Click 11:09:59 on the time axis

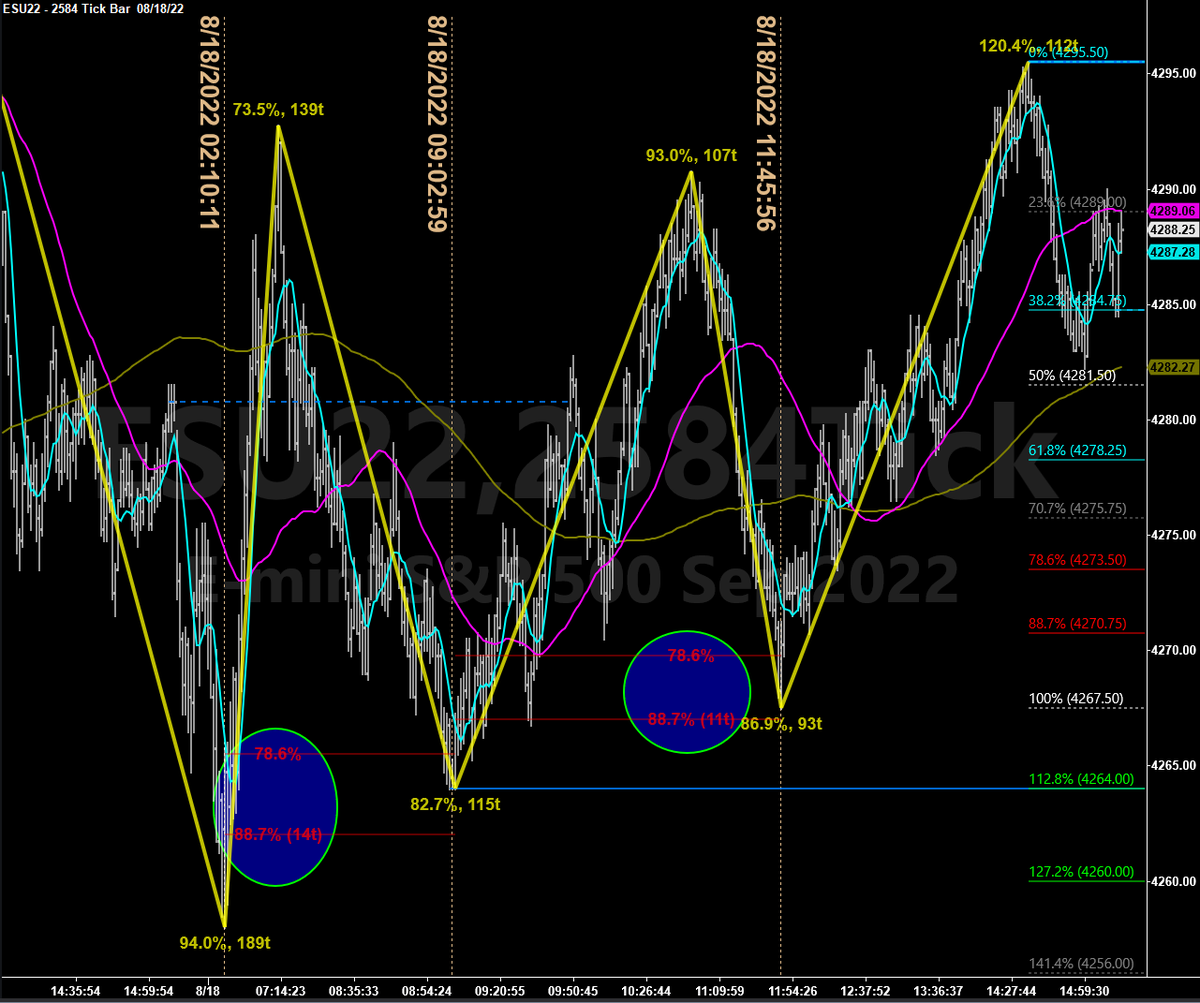(x=719, y=991)
